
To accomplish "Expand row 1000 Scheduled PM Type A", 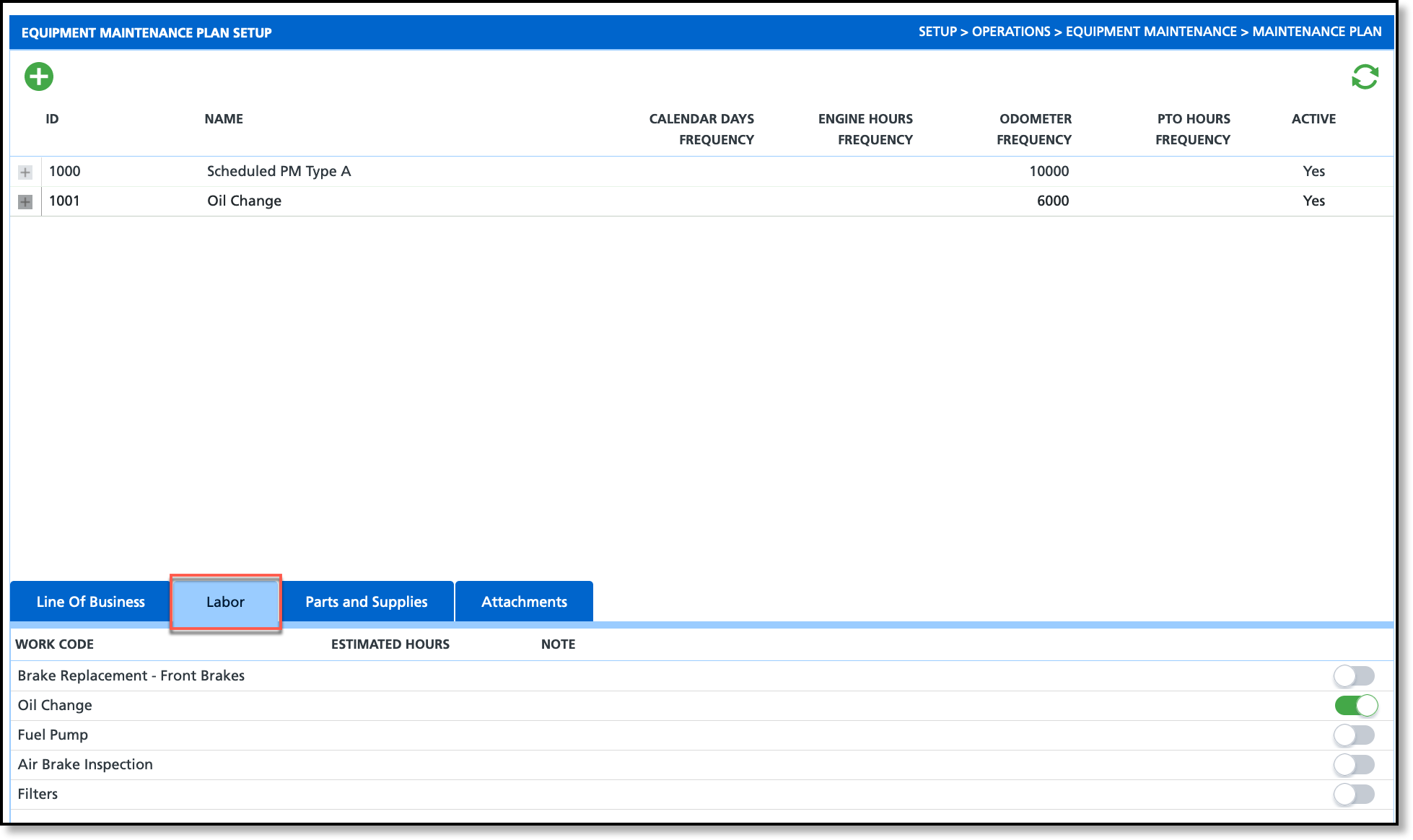I will 25,172.
